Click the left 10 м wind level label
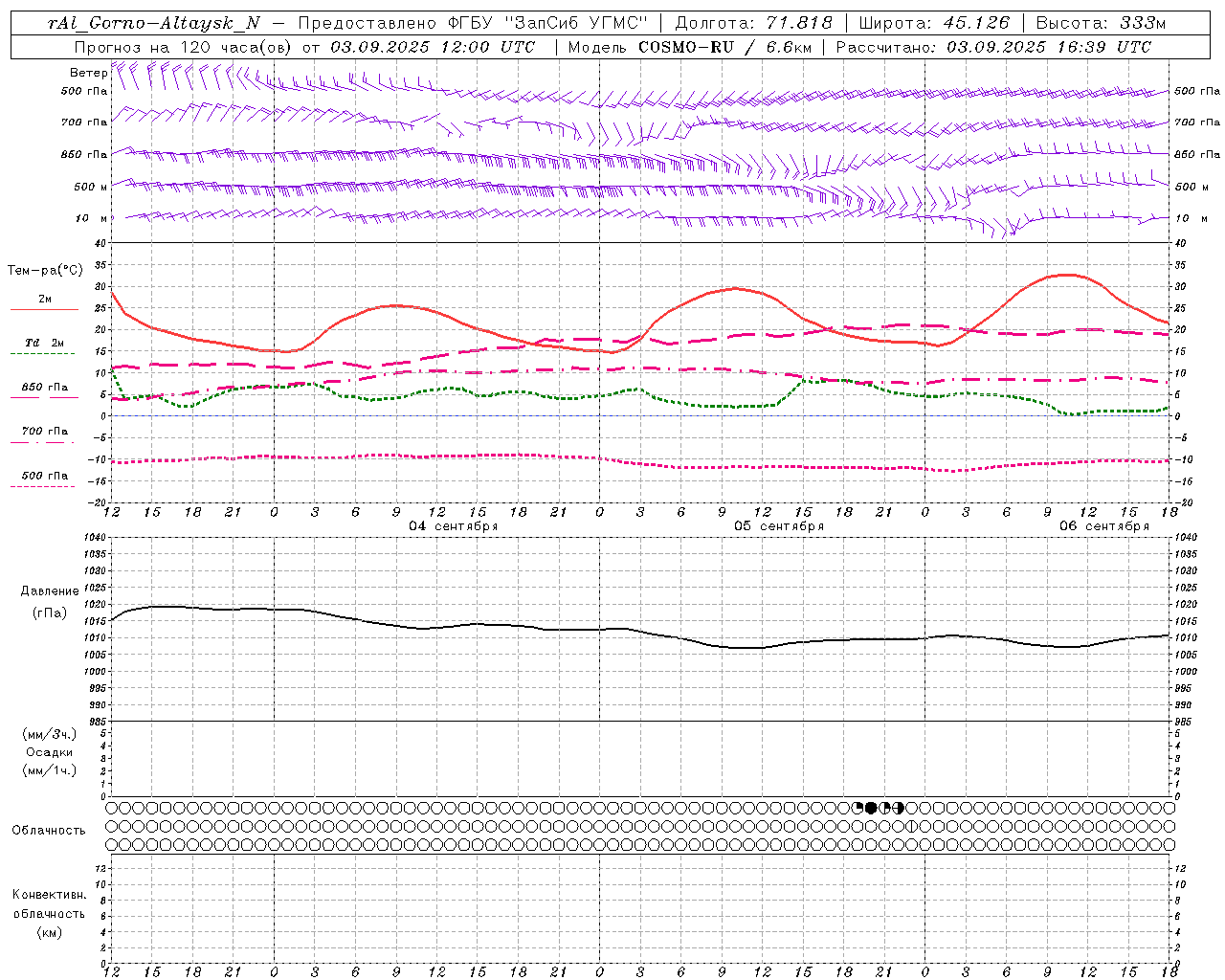This screenshot has width=1225, height=980. tap(92, 218)
